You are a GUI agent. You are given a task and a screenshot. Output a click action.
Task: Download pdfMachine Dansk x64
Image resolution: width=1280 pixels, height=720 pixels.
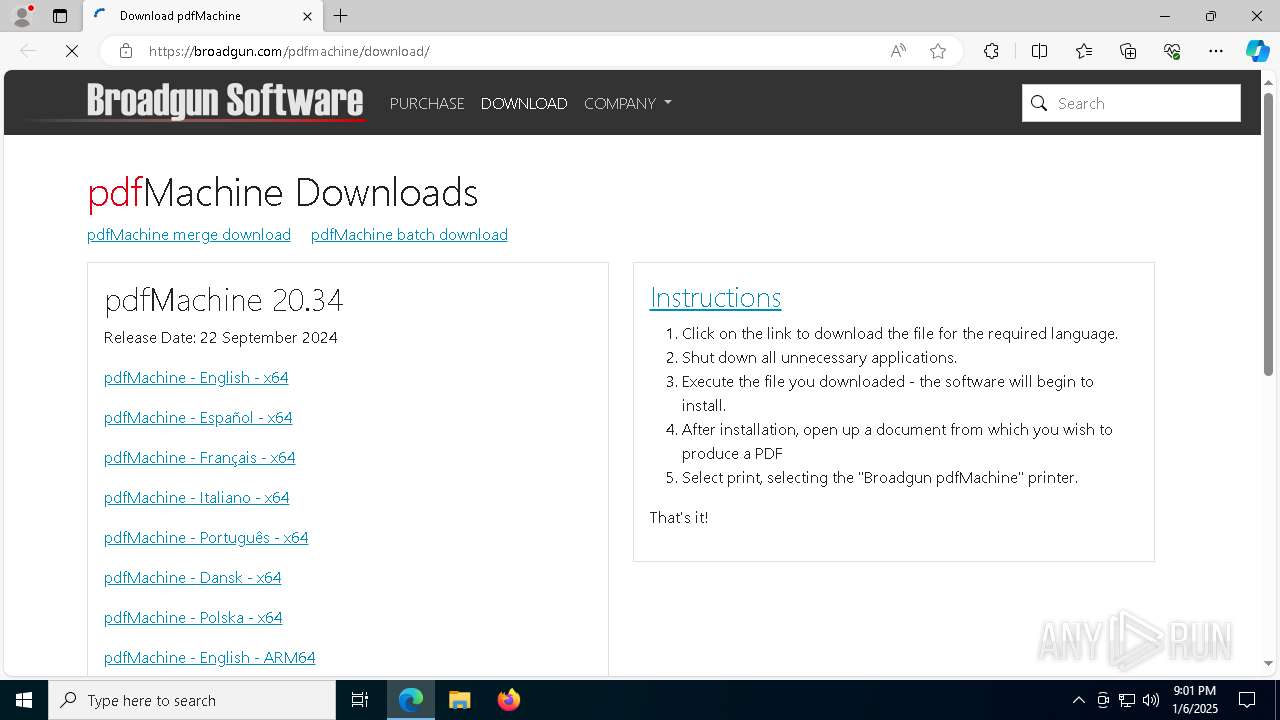click(x=193, y=577)
